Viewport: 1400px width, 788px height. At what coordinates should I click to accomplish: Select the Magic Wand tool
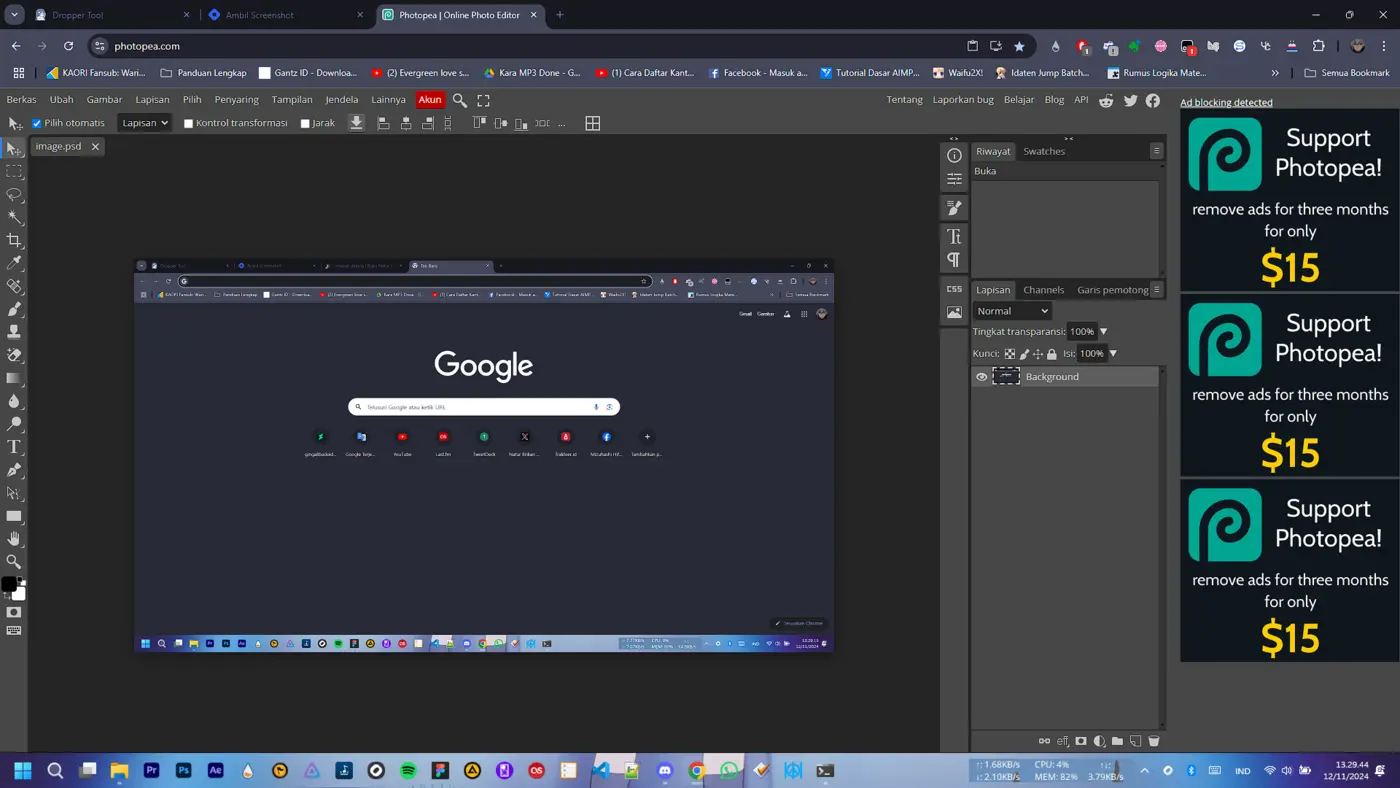(x=14, y=217)
